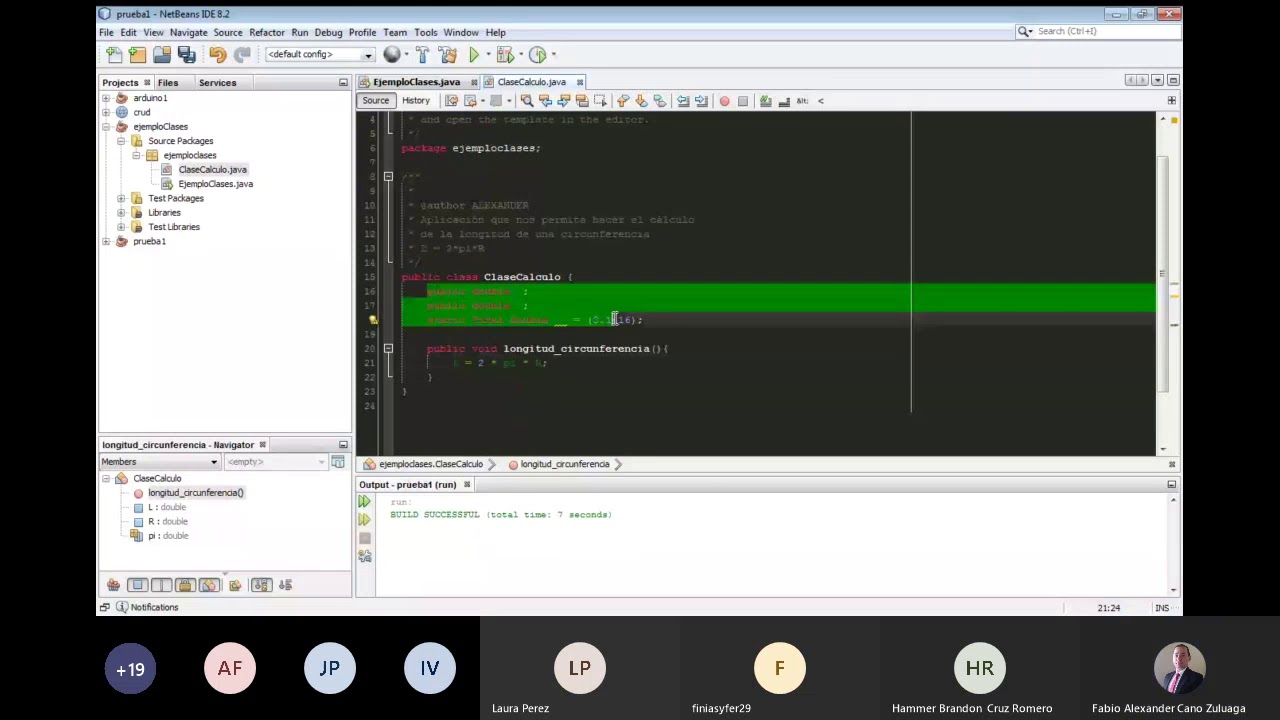Open the Refactor menu

[x=267, y=32]
